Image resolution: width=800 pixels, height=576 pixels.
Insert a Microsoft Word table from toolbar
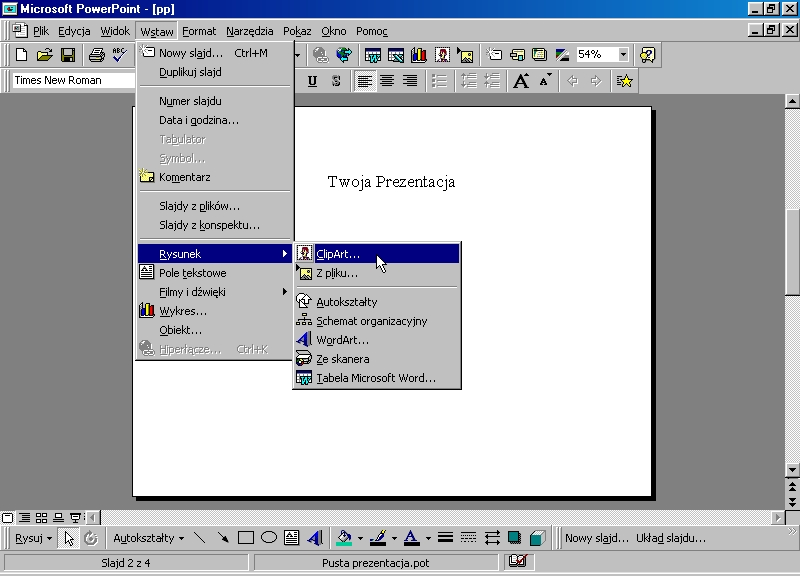click(x=372, y=55)
